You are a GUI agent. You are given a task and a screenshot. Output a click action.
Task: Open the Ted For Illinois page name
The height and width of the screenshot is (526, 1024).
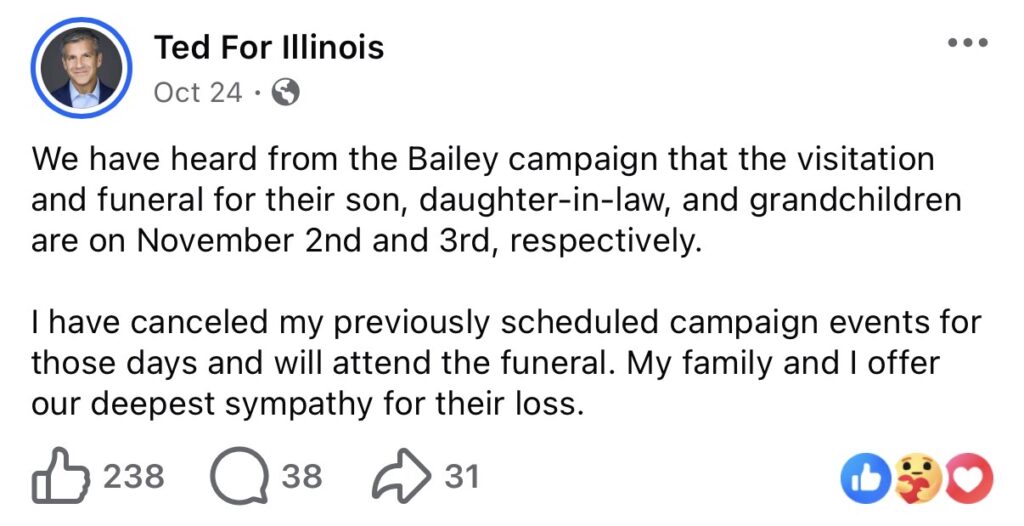[269, 47]
